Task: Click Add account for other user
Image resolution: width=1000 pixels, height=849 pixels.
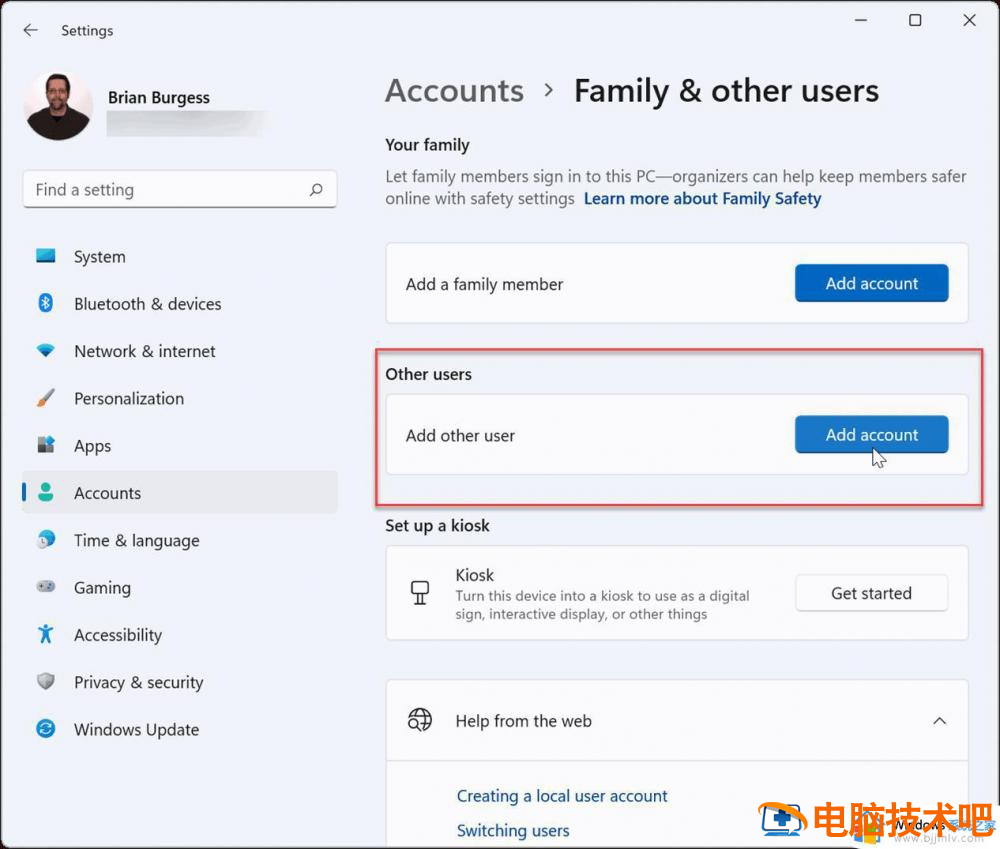Action: (871, 434)
